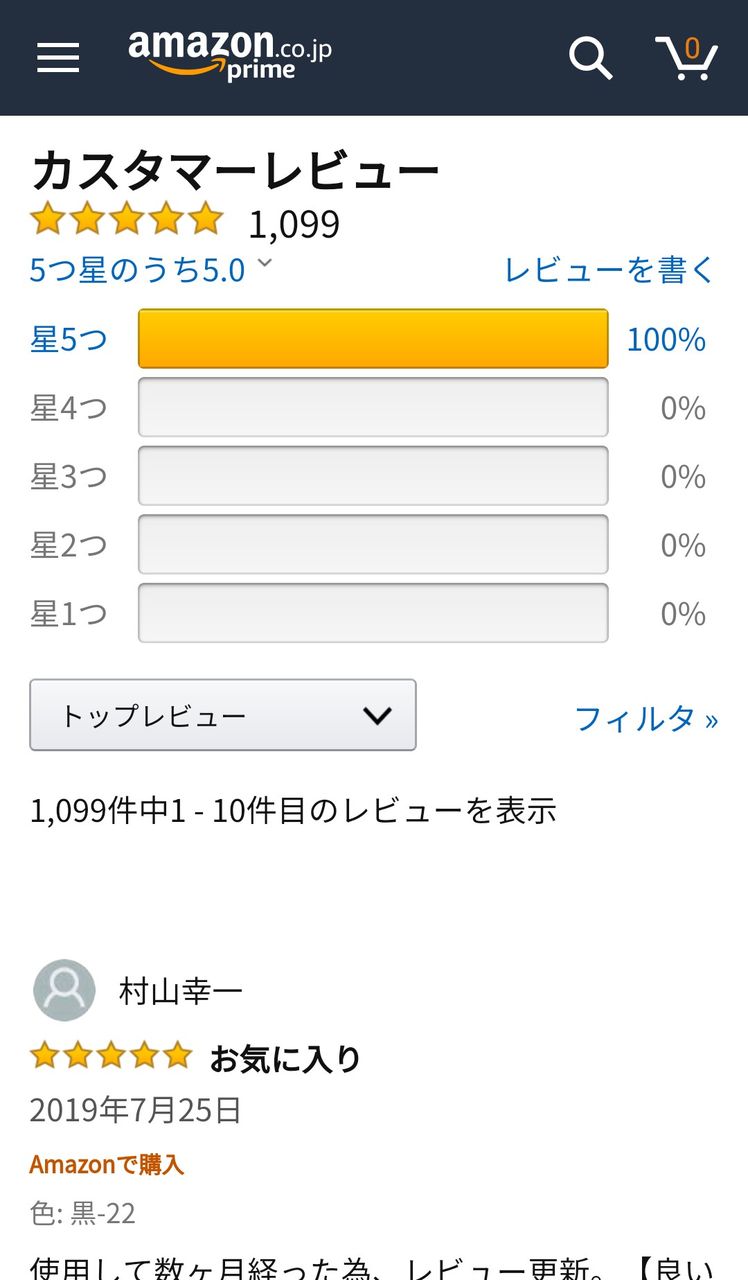Expand the 5つ星のうち5.0 rating chevron
Viewport: 748px width, 1280px height.
[x=264, y=264]
